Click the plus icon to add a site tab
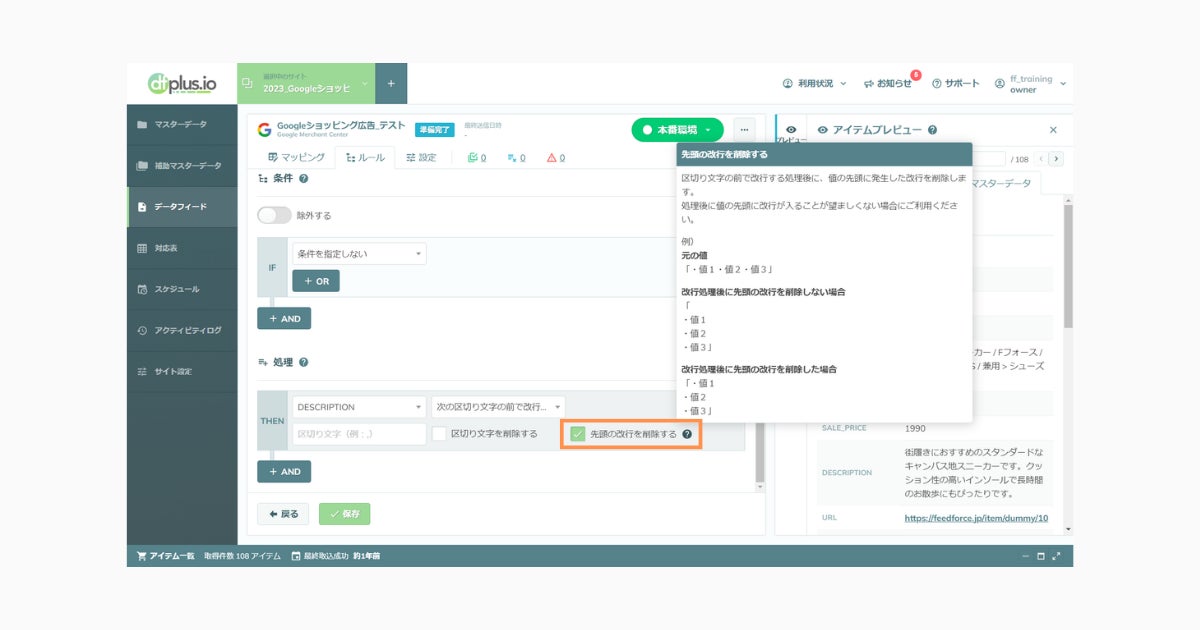 point(391,84)
